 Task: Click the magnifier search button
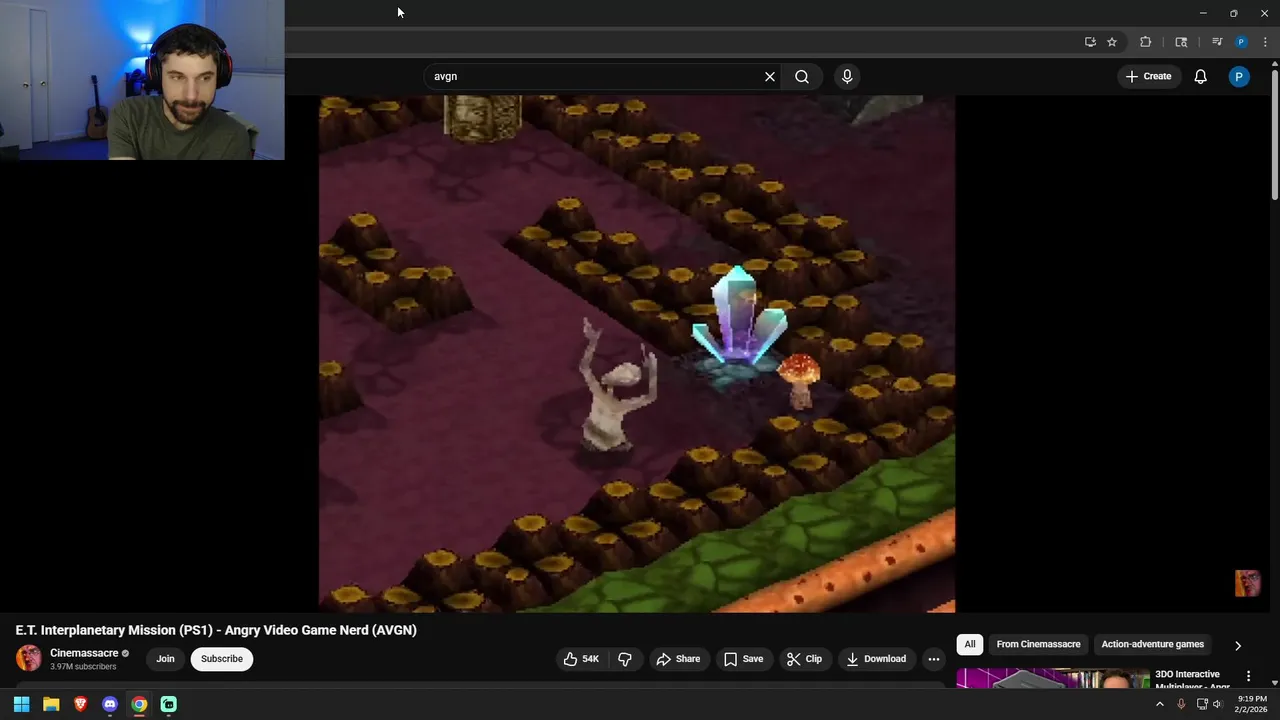tap(802, 76)
